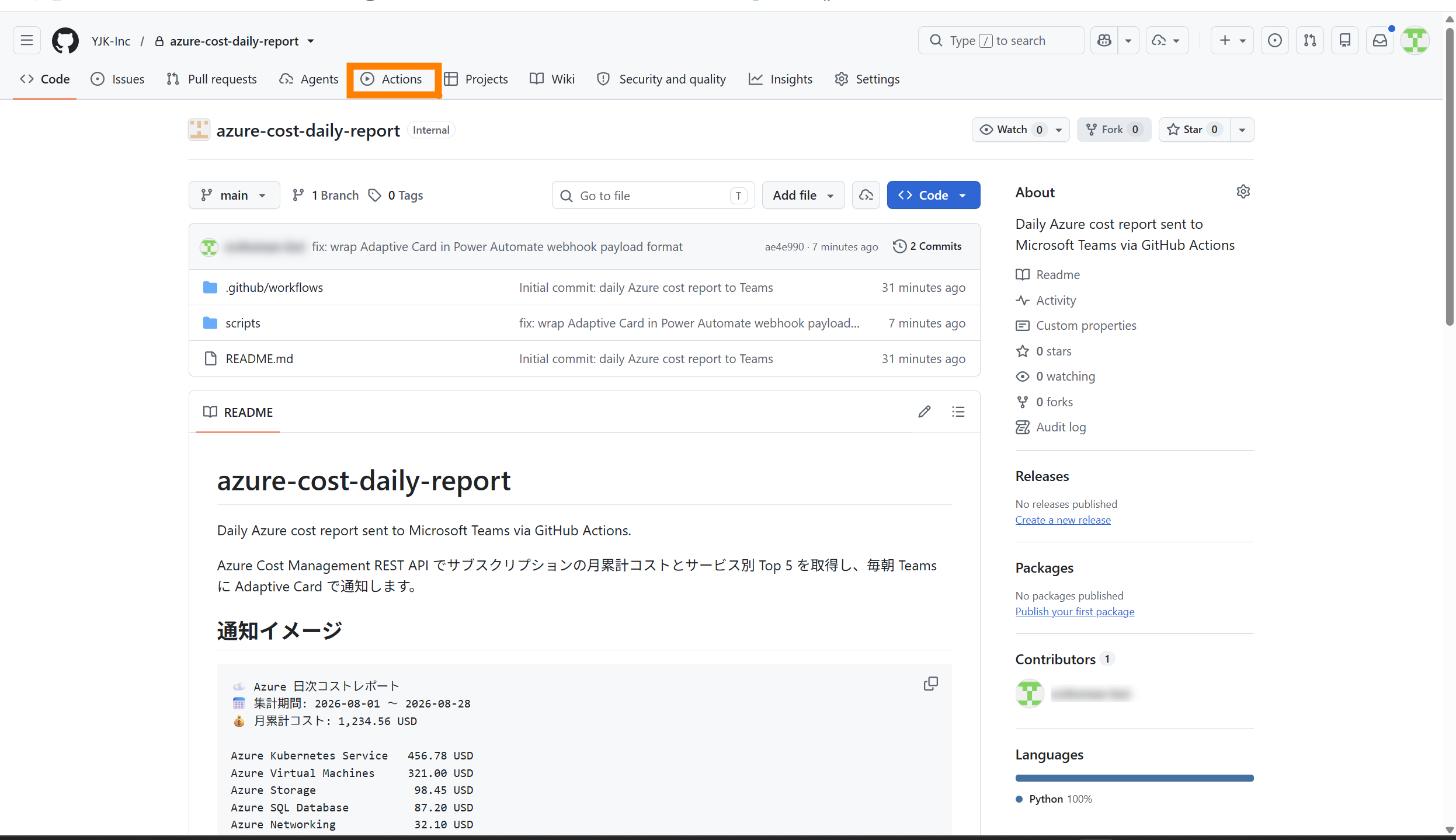Click YJK-Inc organization link

coord(111,41)
